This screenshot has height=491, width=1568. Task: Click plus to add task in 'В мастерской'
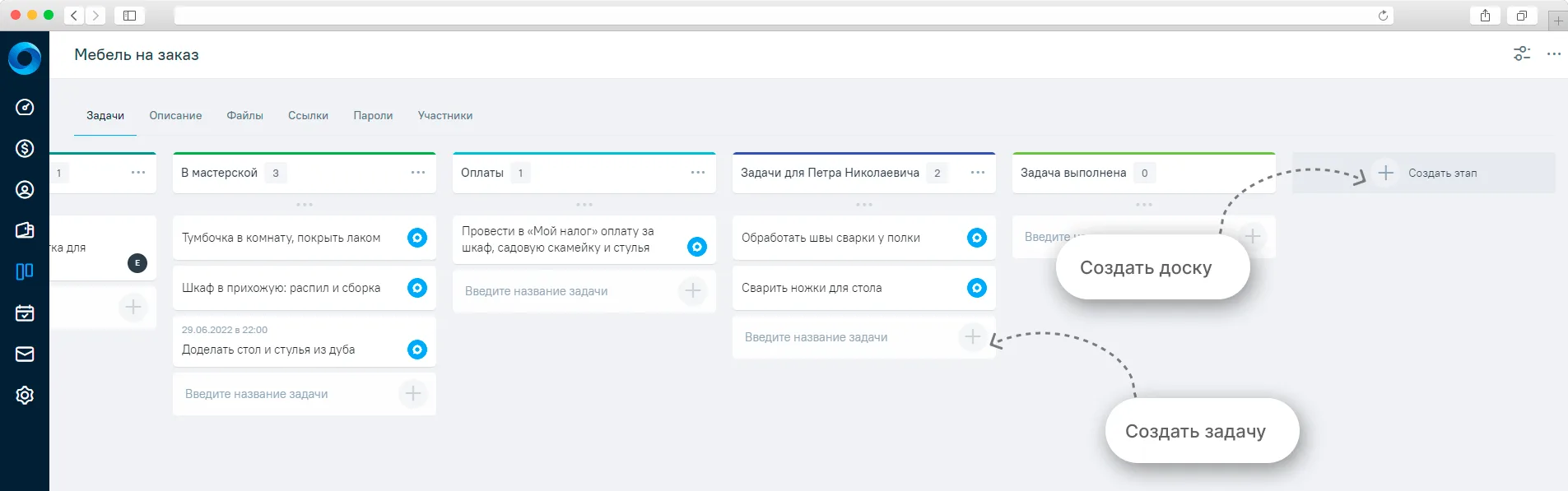(x=413, y=394)
